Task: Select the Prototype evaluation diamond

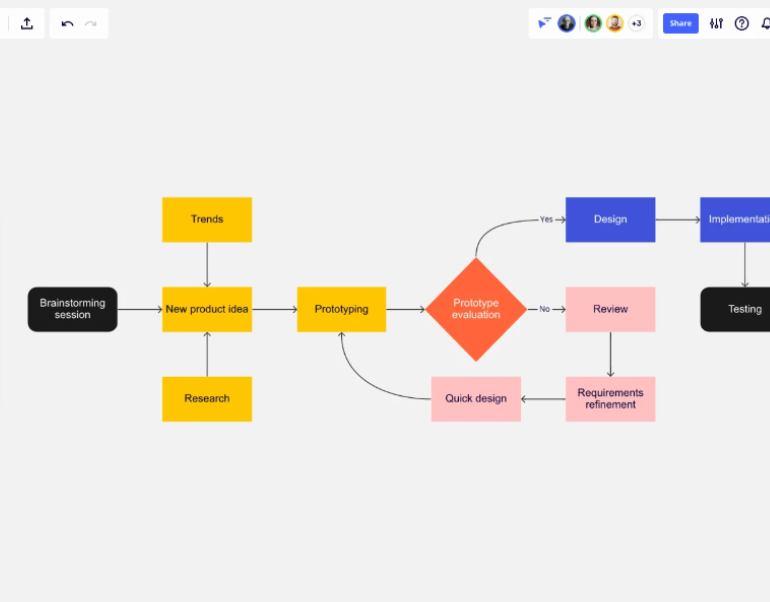Action: 476,309
